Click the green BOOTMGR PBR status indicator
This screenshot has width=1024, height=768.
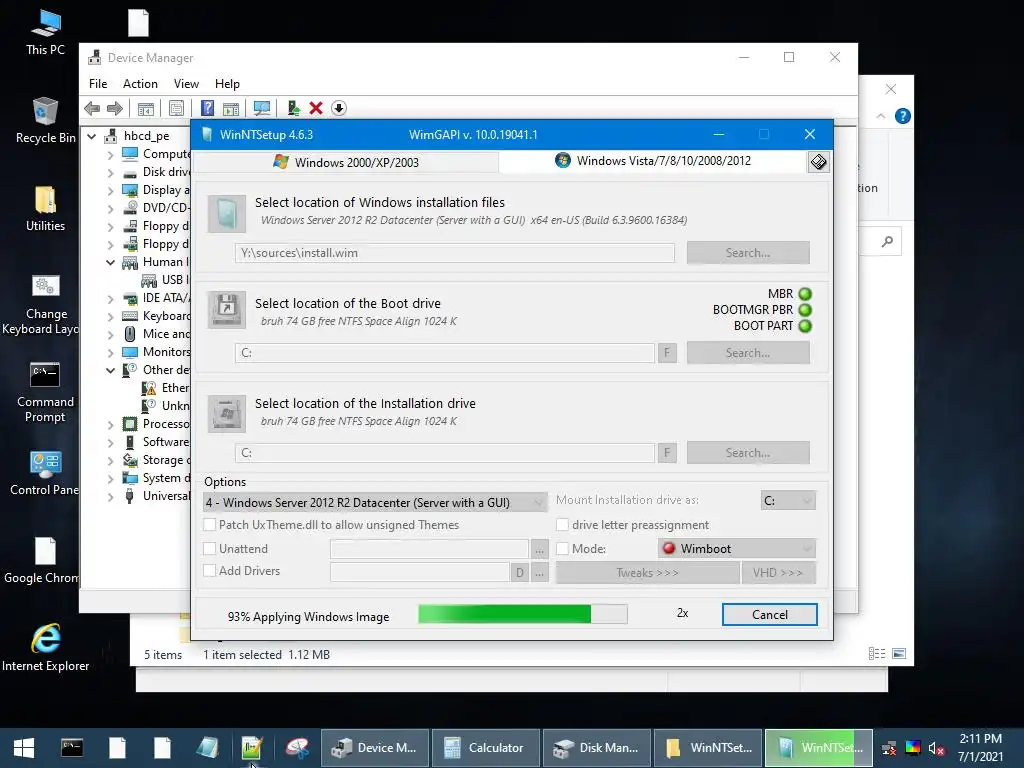tap(805, 310)
